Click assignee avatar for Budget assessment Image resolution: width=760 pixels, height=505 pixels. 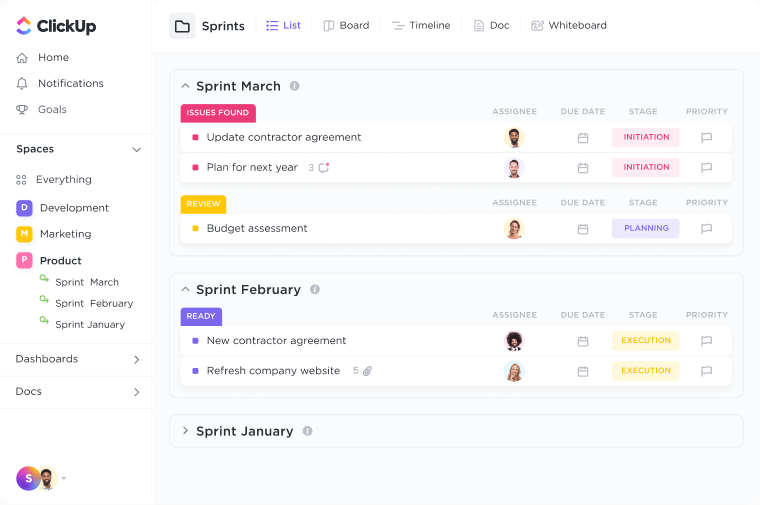pos(514,229)
